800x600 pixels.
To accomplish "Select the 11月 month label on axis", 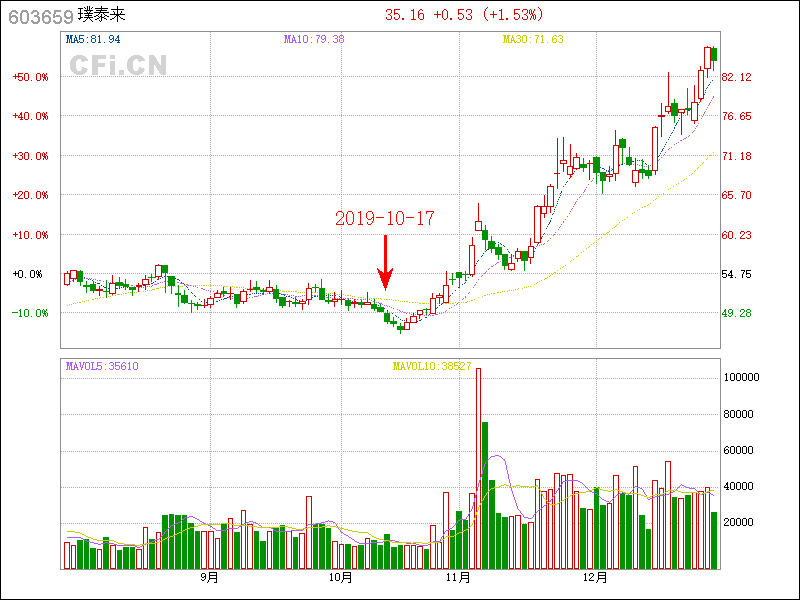I will click(x=458, y=578).
